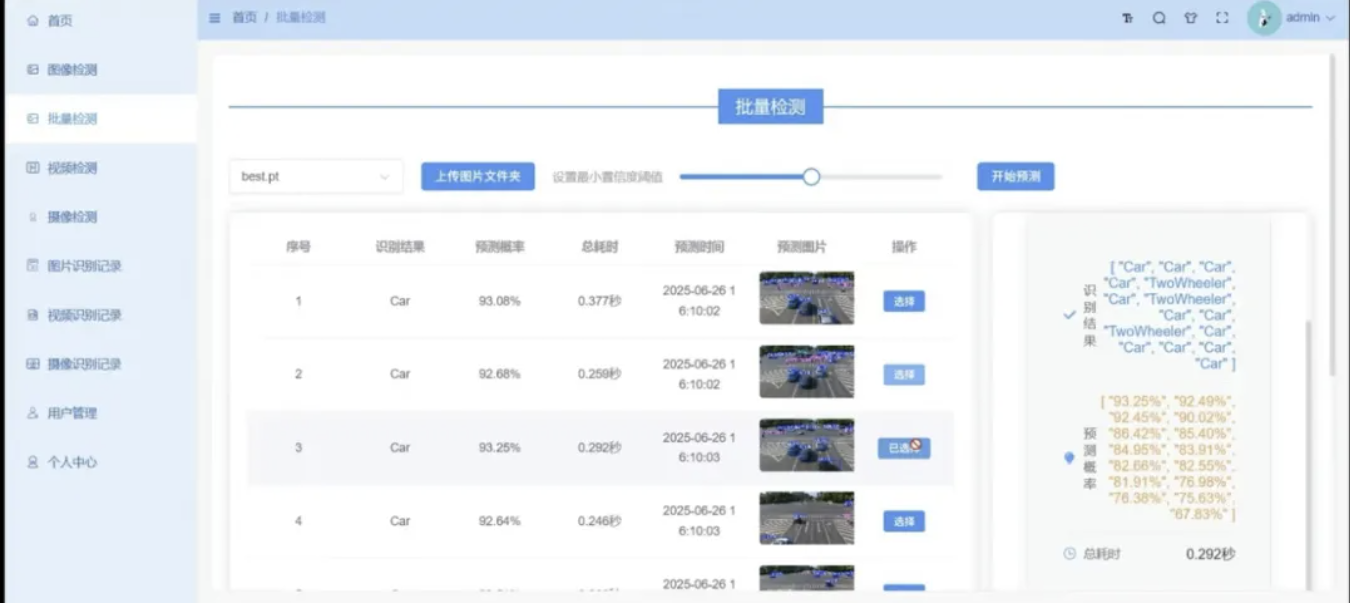The image size is (1350, 610).
Task: Click 选择 button in row 1
Action: click(x=904, y=301)
